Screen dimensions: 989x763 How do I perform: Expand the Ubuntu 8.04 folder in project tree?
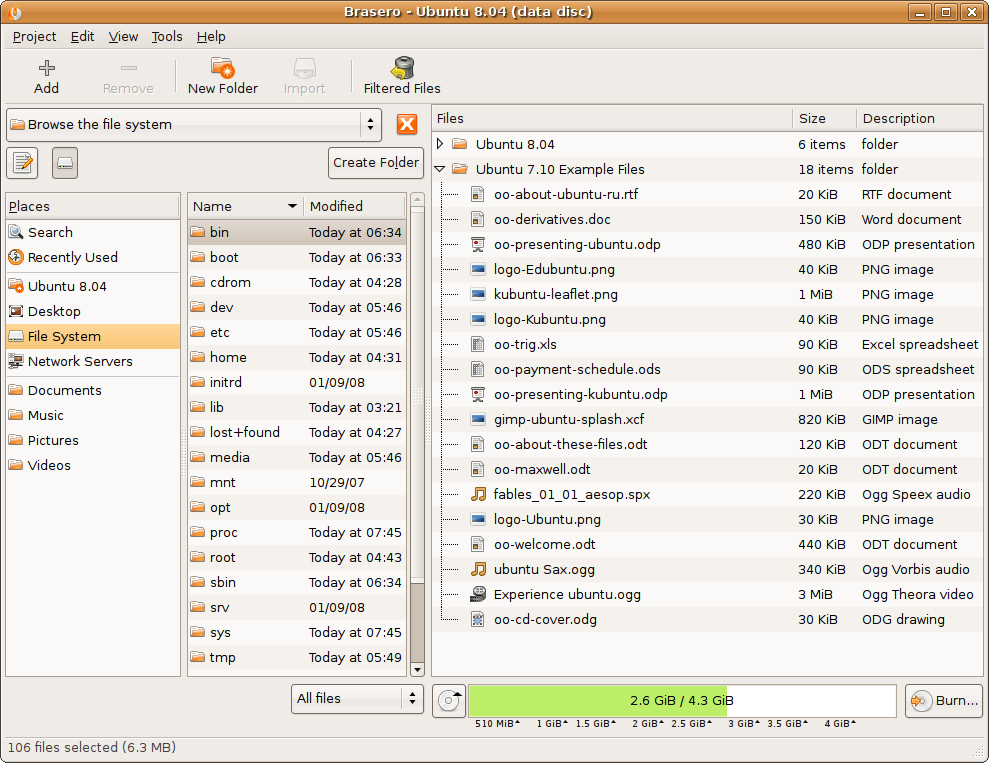click(440, 144)
